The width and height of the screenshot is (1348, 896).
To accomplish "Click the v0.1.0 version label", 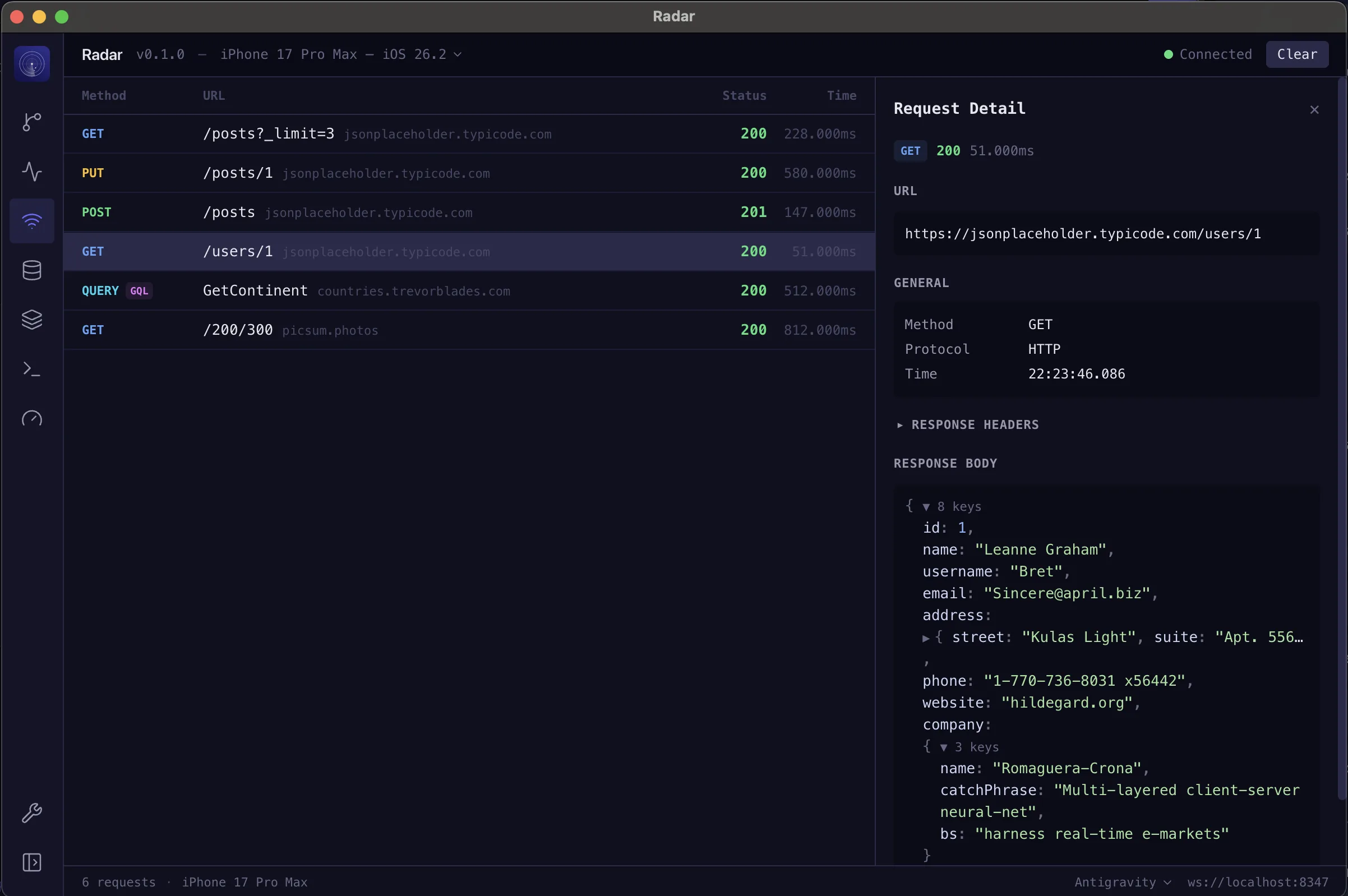I will pos(160,54).
